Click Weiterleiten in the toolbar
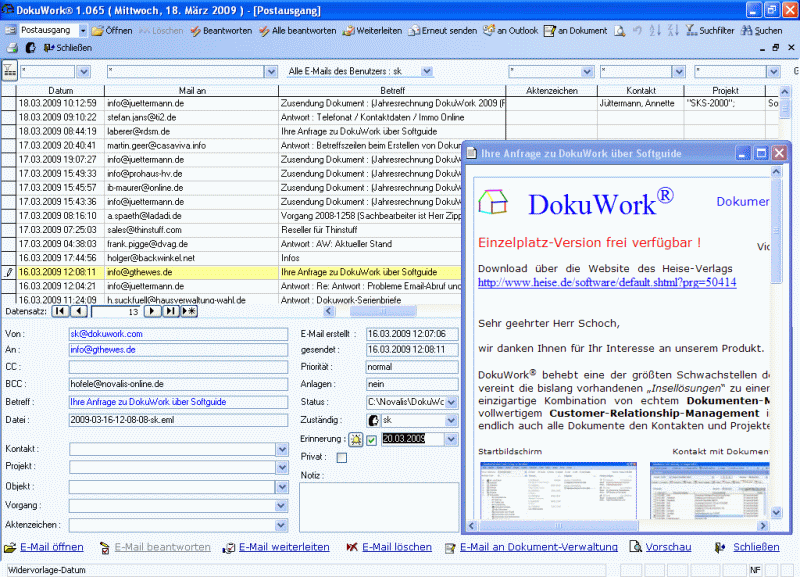 click(x=372, y=31)
